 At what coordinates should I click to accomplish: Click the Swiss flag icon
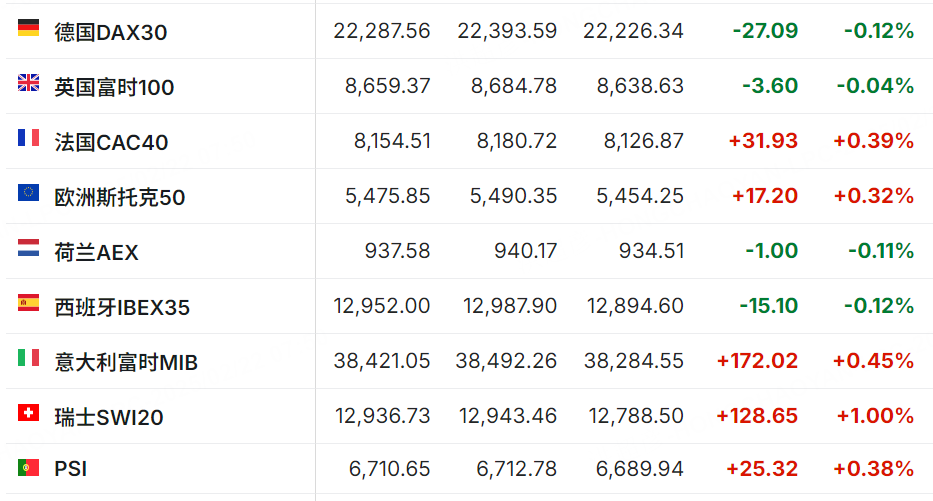(28, 413)
